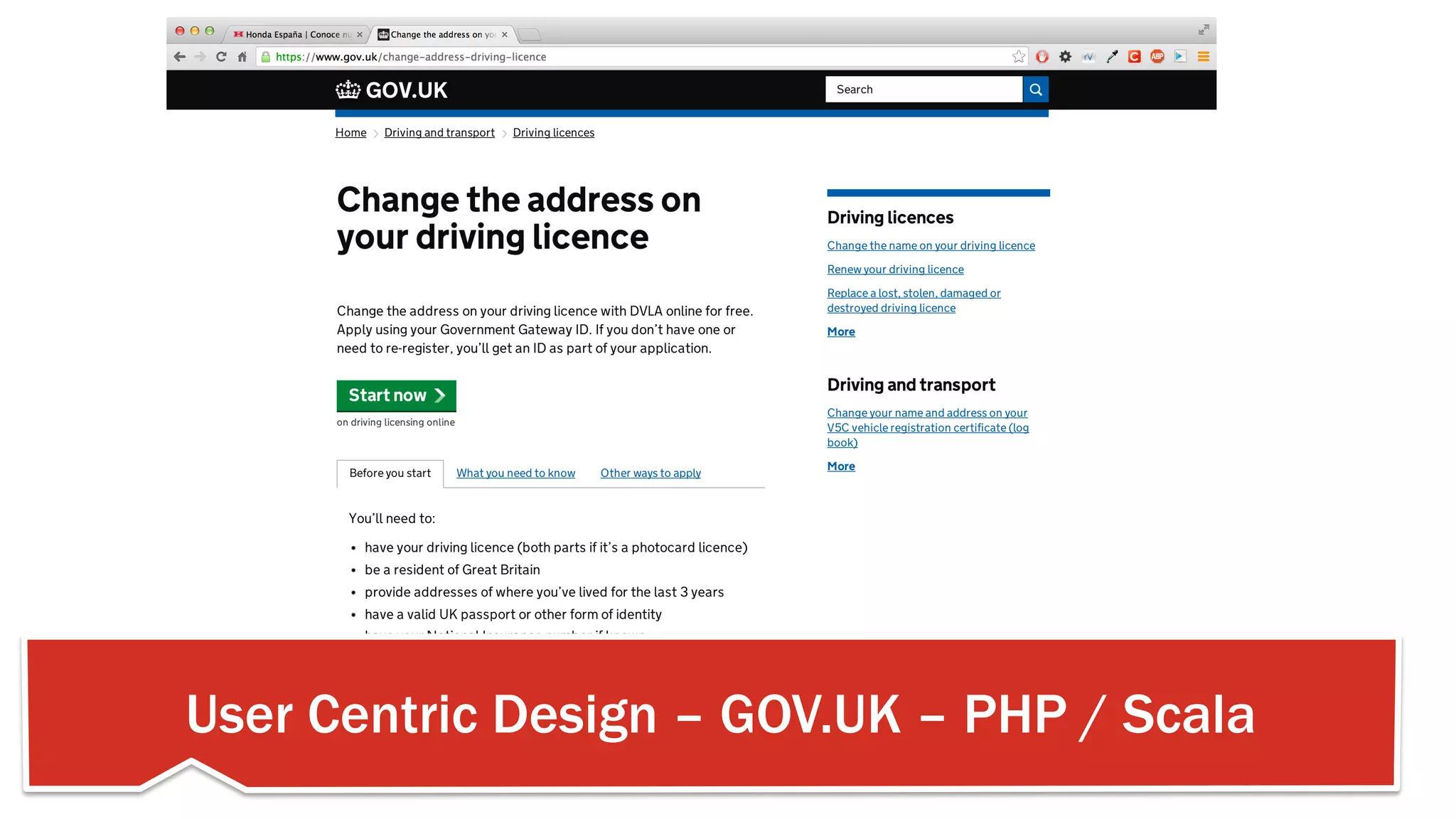Open the Adblock Plus extension icon

click(x=1157, y=57)
